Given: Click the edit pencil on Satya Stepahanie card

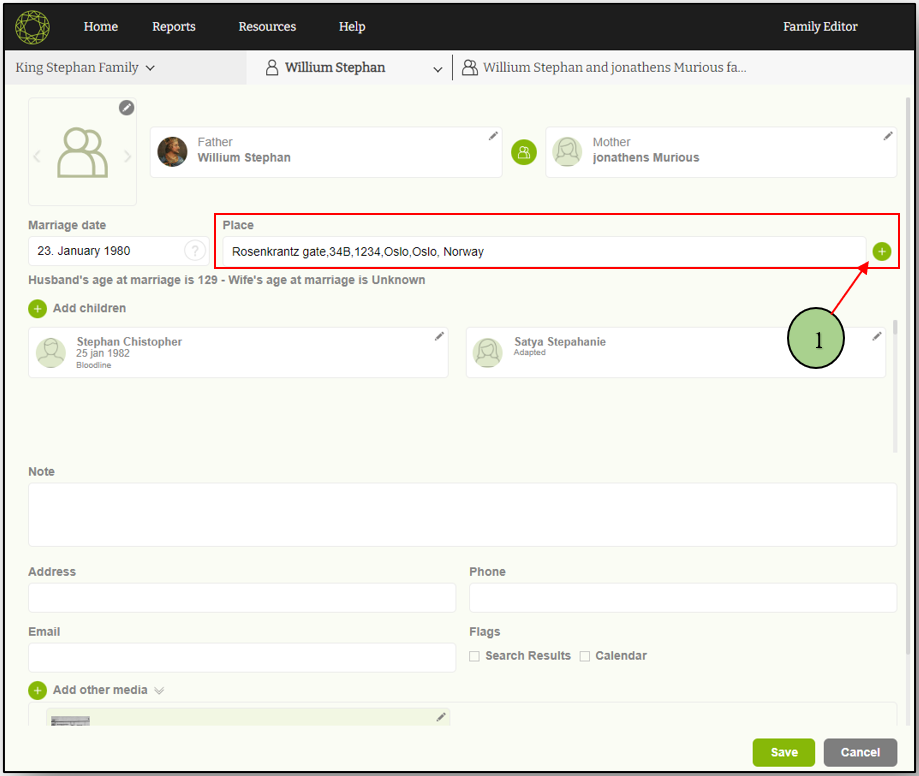Looking at the screenshot, I should click(x=876, y=337).
